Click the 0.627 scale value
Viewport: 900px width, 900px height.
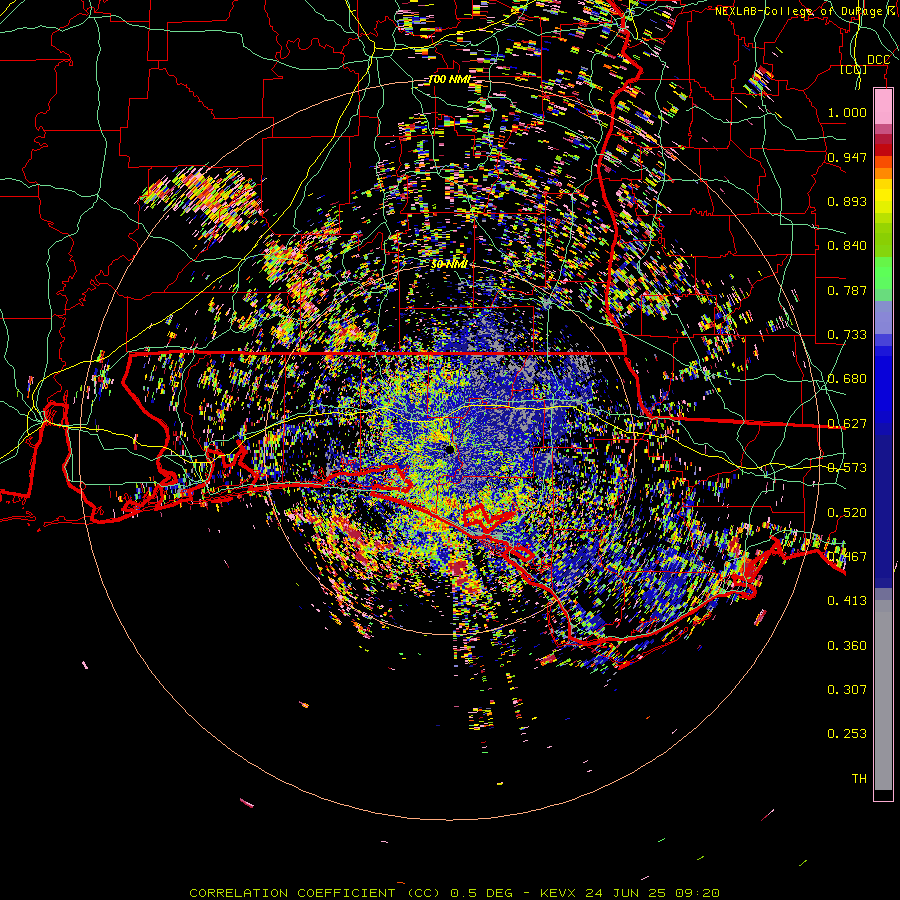point(847,424)
